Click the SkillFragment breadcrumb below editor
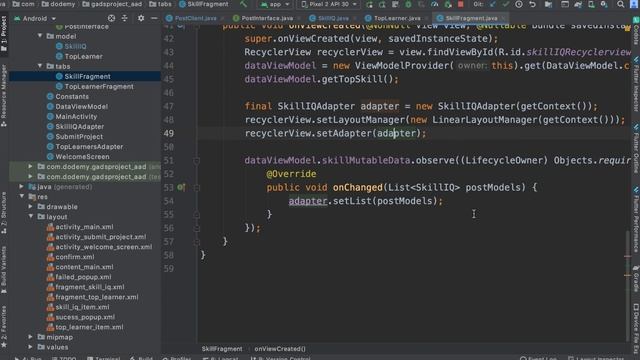640x360 pixels. click(x=222, y=349)
